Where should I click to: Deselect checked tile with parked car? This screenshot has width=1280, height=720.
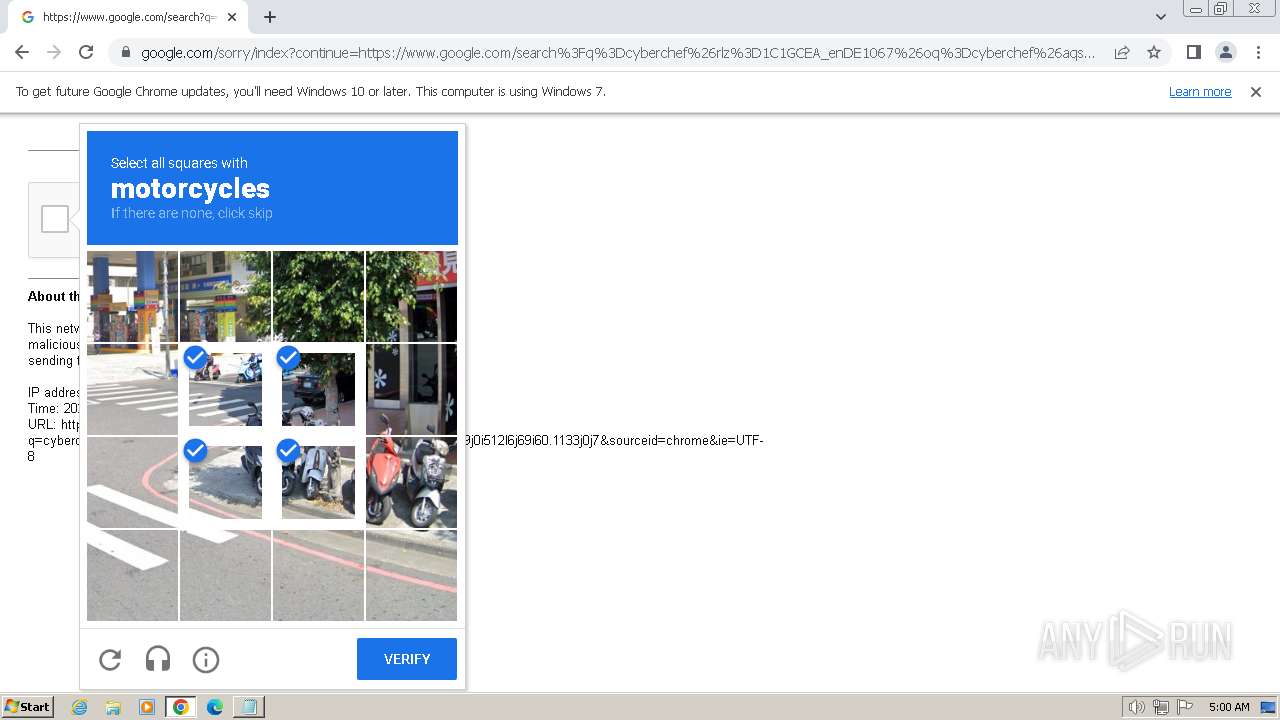coord(318,390)
